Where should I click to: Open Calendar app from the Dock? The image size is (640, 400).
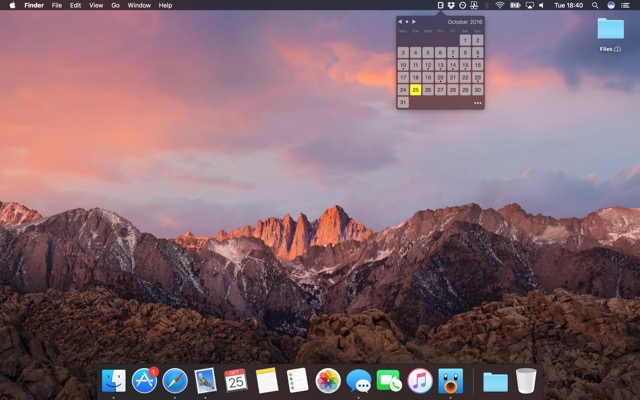click(x=236, y=381)
